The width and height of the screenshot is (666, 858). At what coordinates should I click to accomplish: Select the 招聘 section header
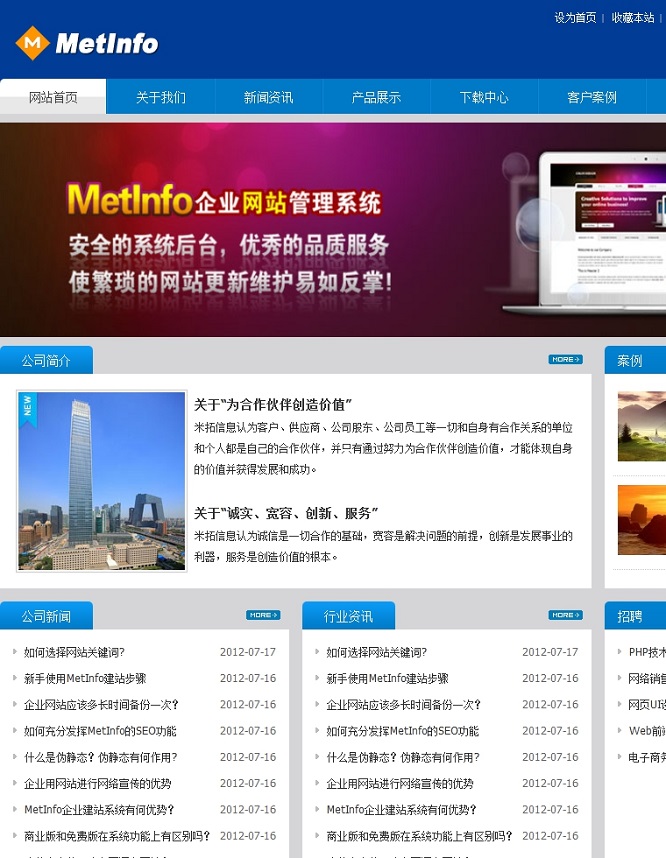pos(635,616)
